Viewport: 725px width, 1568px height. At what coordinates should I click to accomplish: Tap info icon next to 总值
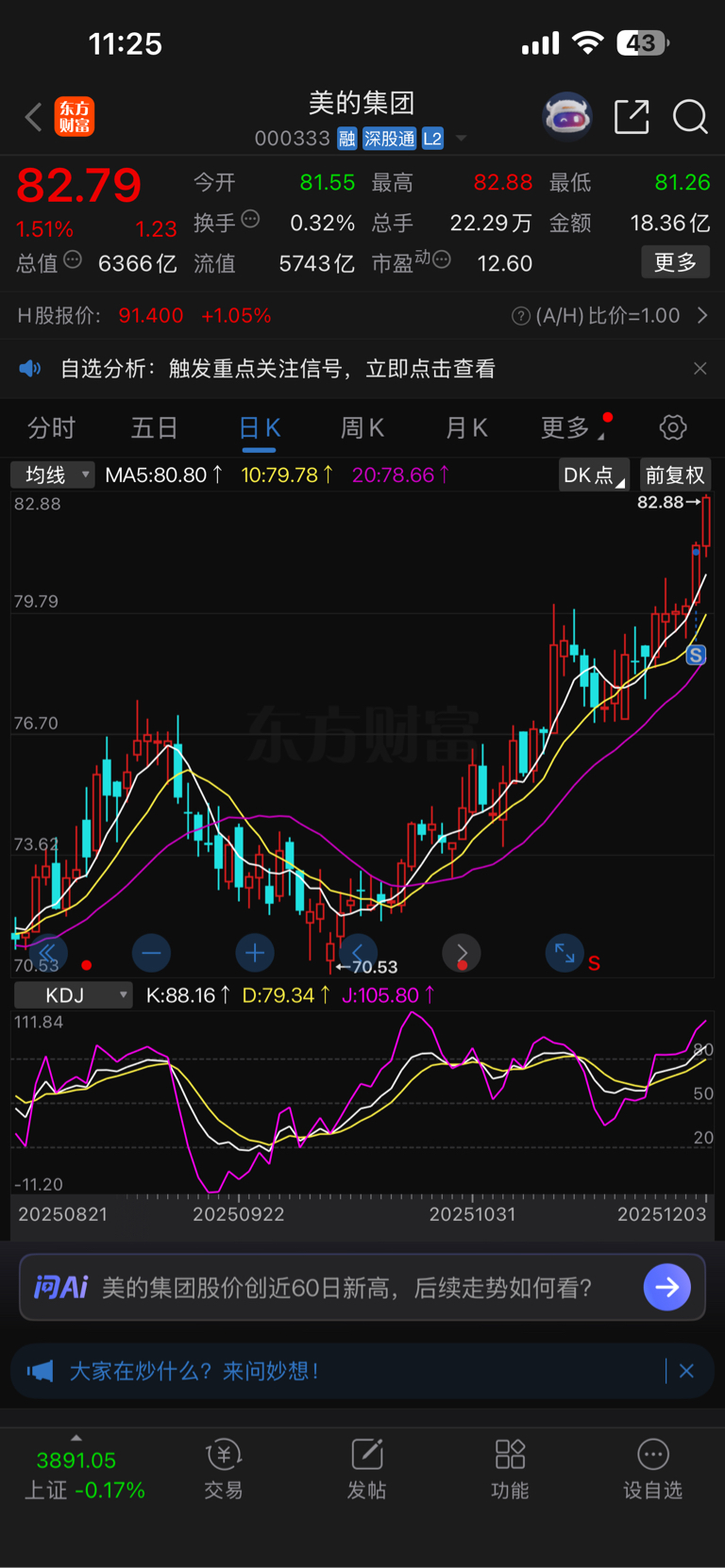tap(73, 259)
